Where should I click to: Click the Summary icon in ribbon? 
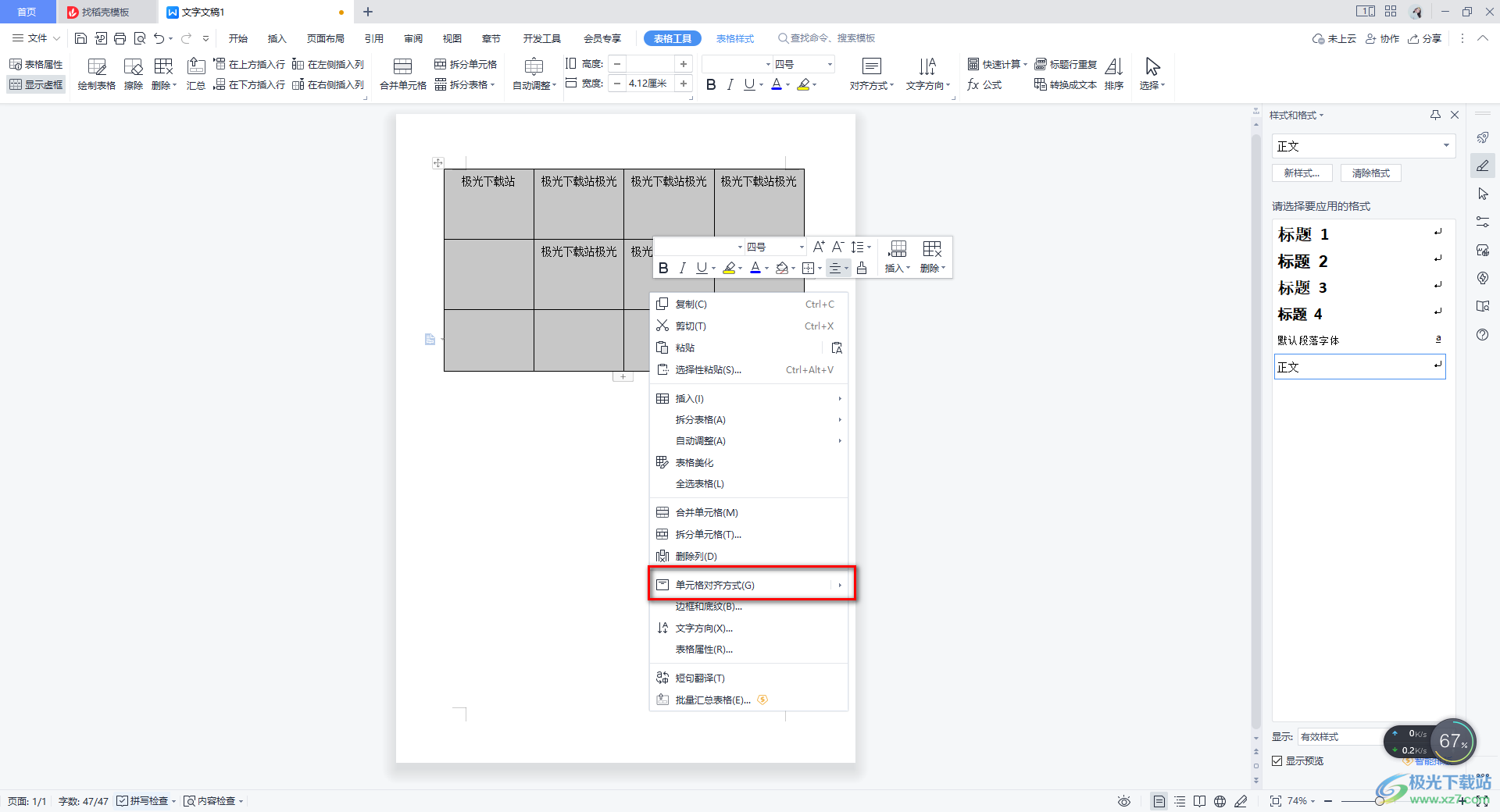pos(196,75)
